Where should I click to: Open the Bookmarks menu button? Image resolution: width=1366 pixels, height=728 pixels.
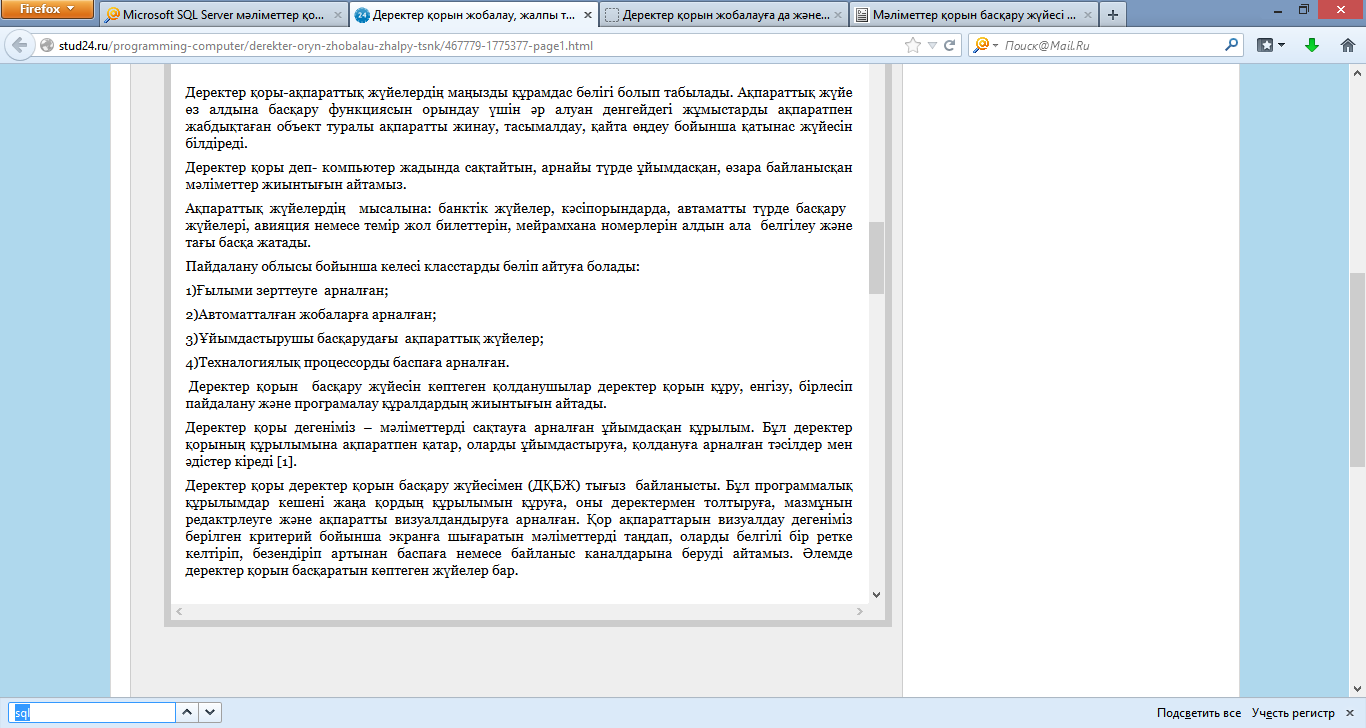pos(1270,46)
